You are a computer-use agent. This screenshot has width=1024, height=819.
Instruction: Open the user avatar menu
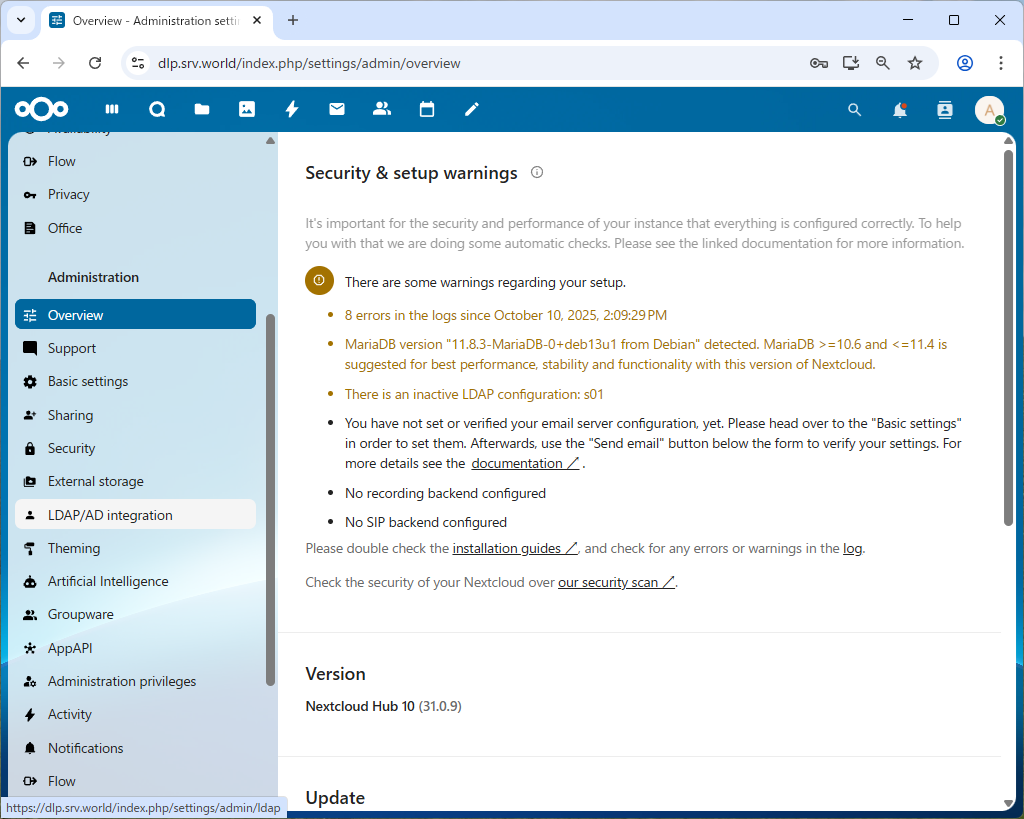(989, 110)
